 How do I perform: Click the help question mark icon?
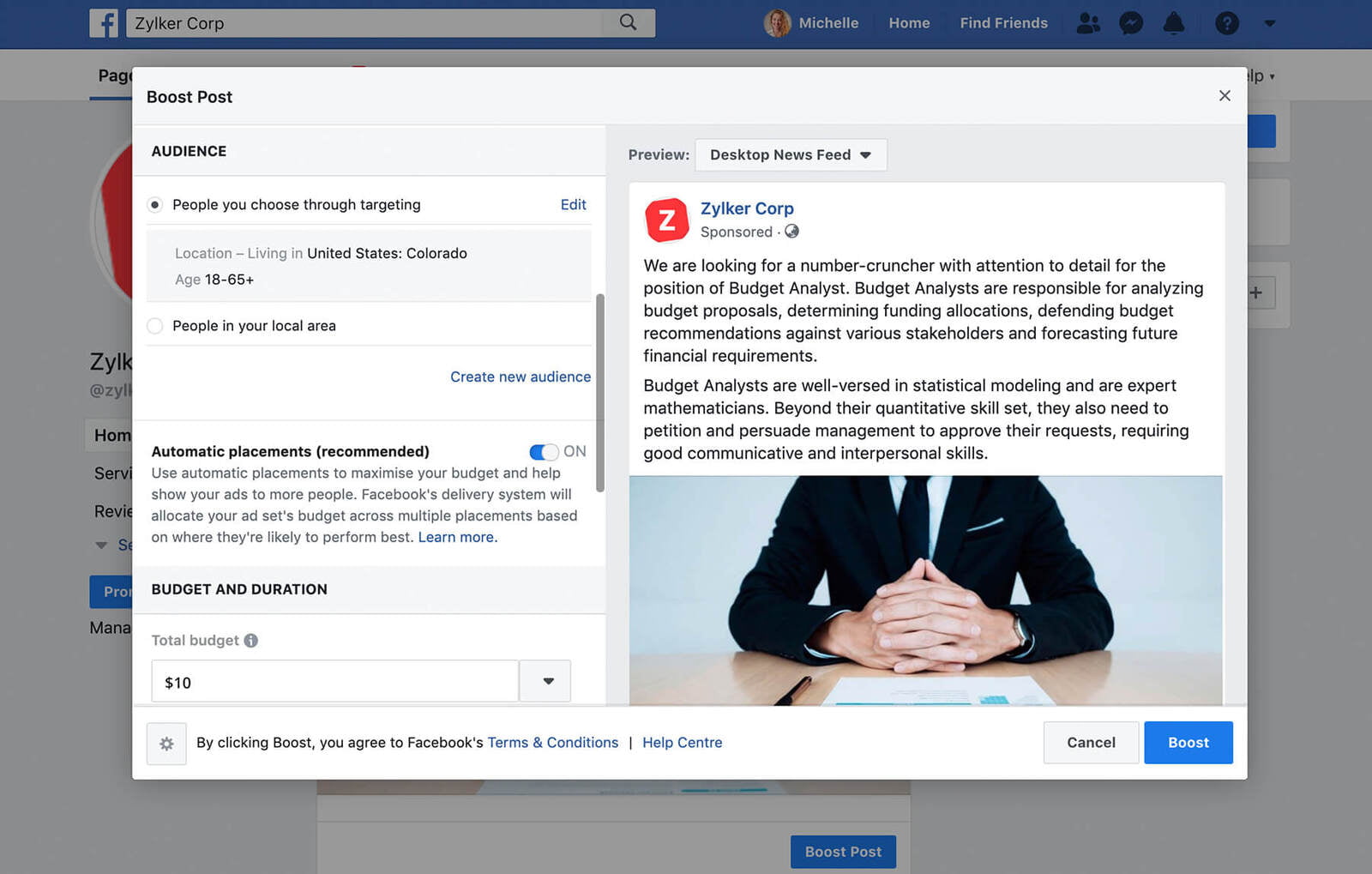tap(1226, 23)
